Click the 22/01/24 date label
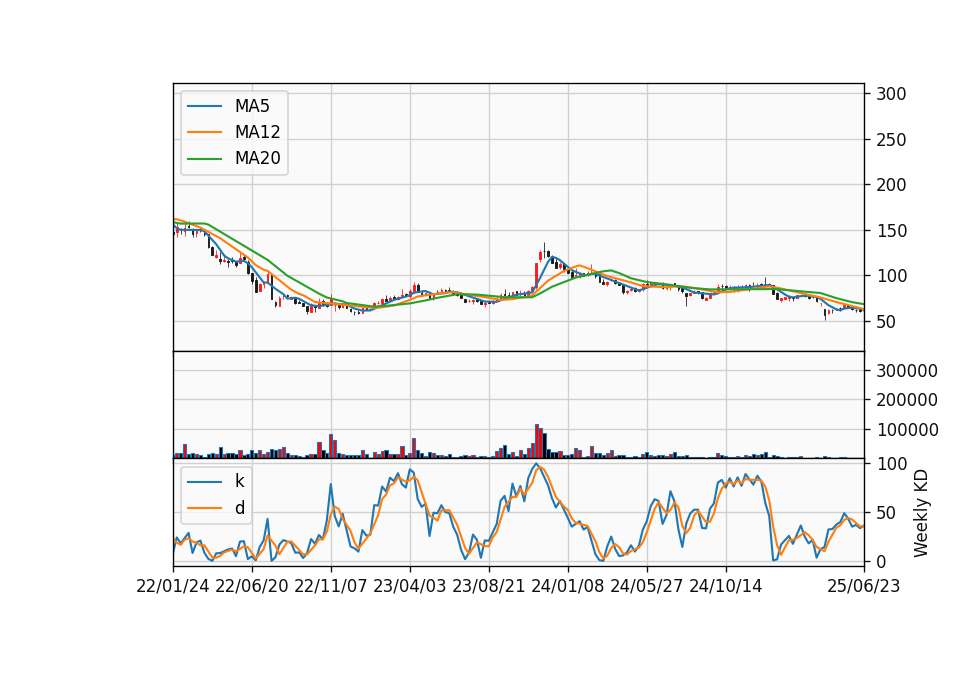This screenshot has width=960, height=690. pyautogui.click(x=173, y=586)
